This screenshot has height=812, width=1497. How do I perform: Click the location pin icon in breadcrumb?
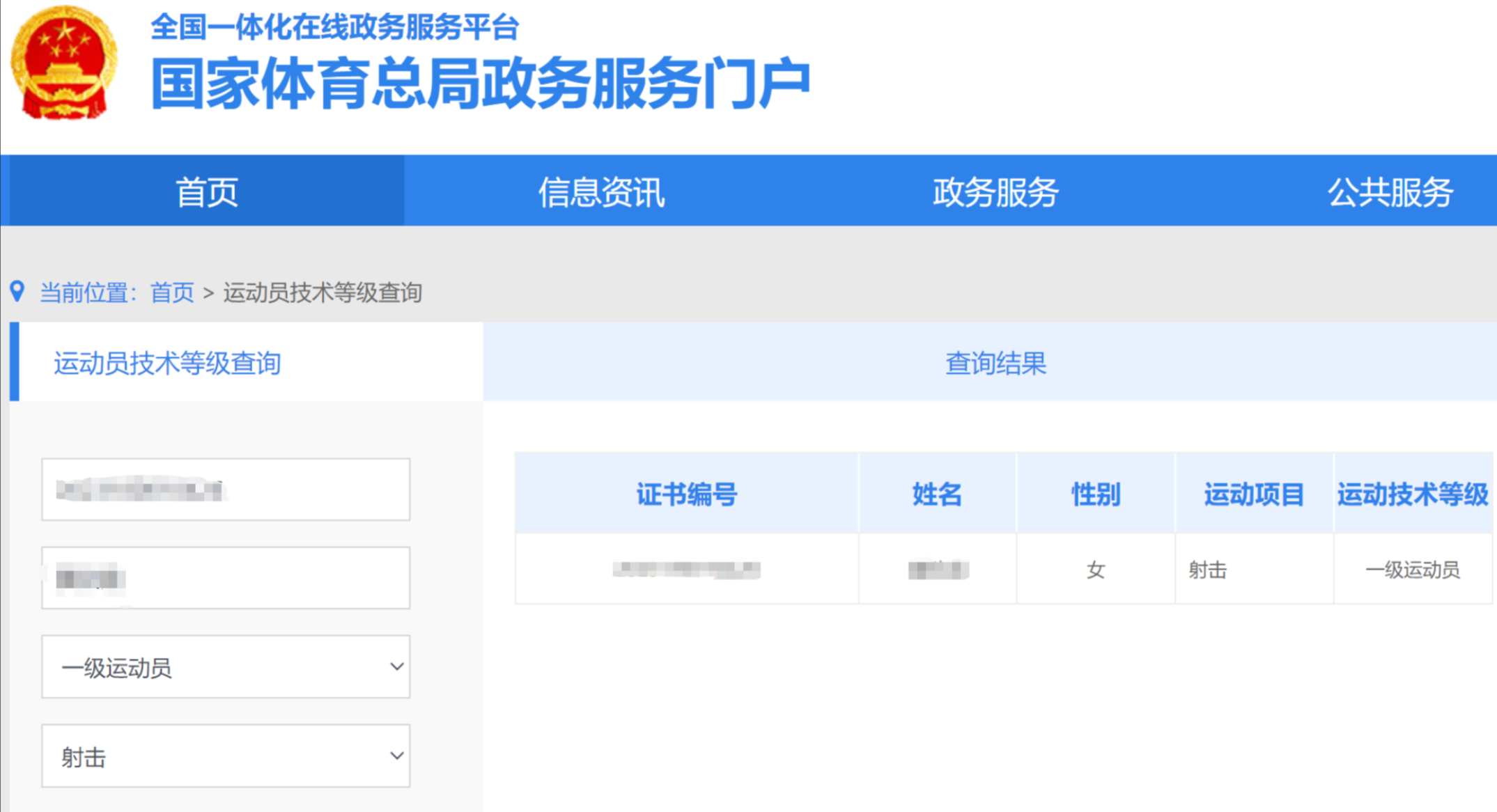pos(17,291)
